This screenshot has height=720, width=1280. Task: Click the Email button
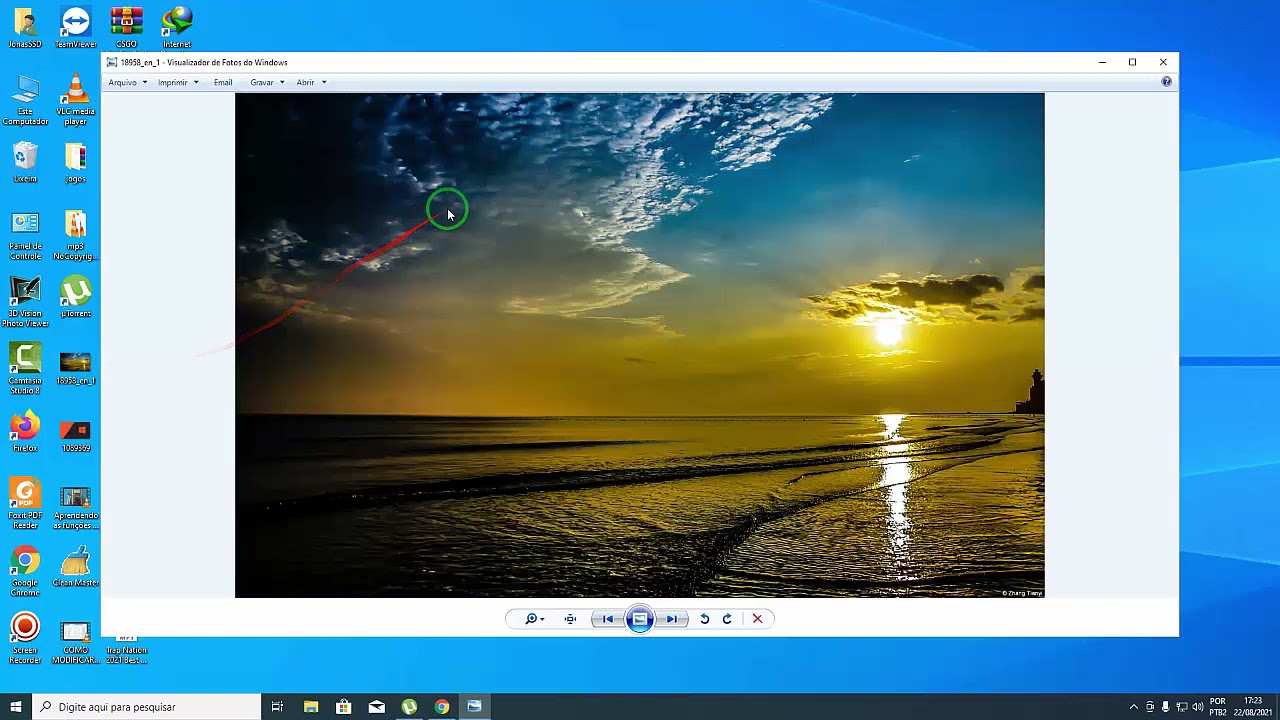coord(223,83)
